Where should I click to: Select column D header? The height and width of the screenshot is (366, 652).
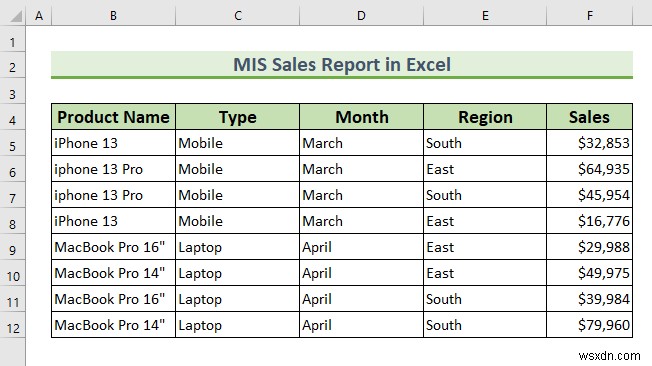361,16
